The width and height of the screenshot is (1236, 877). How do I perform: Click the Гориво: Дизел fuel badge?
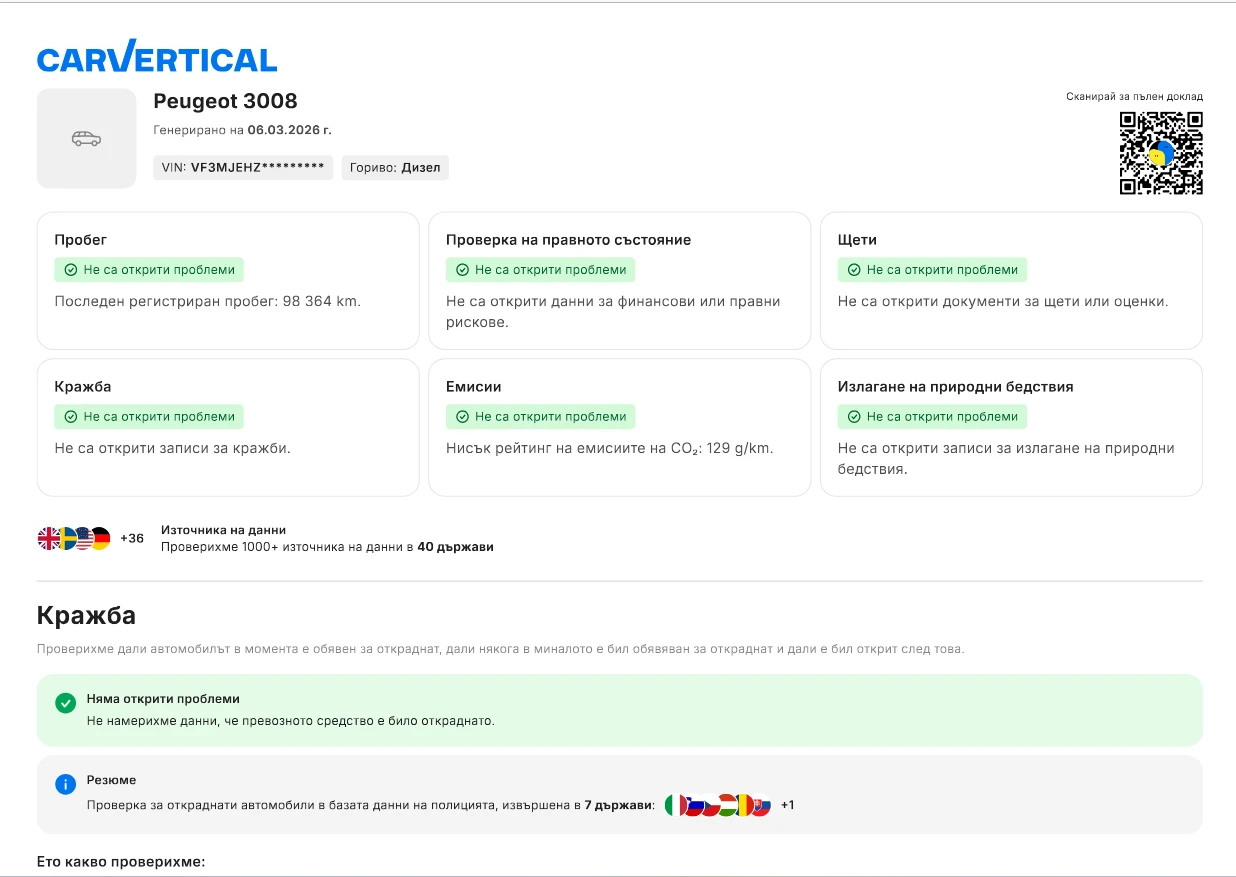pos(395,168)
